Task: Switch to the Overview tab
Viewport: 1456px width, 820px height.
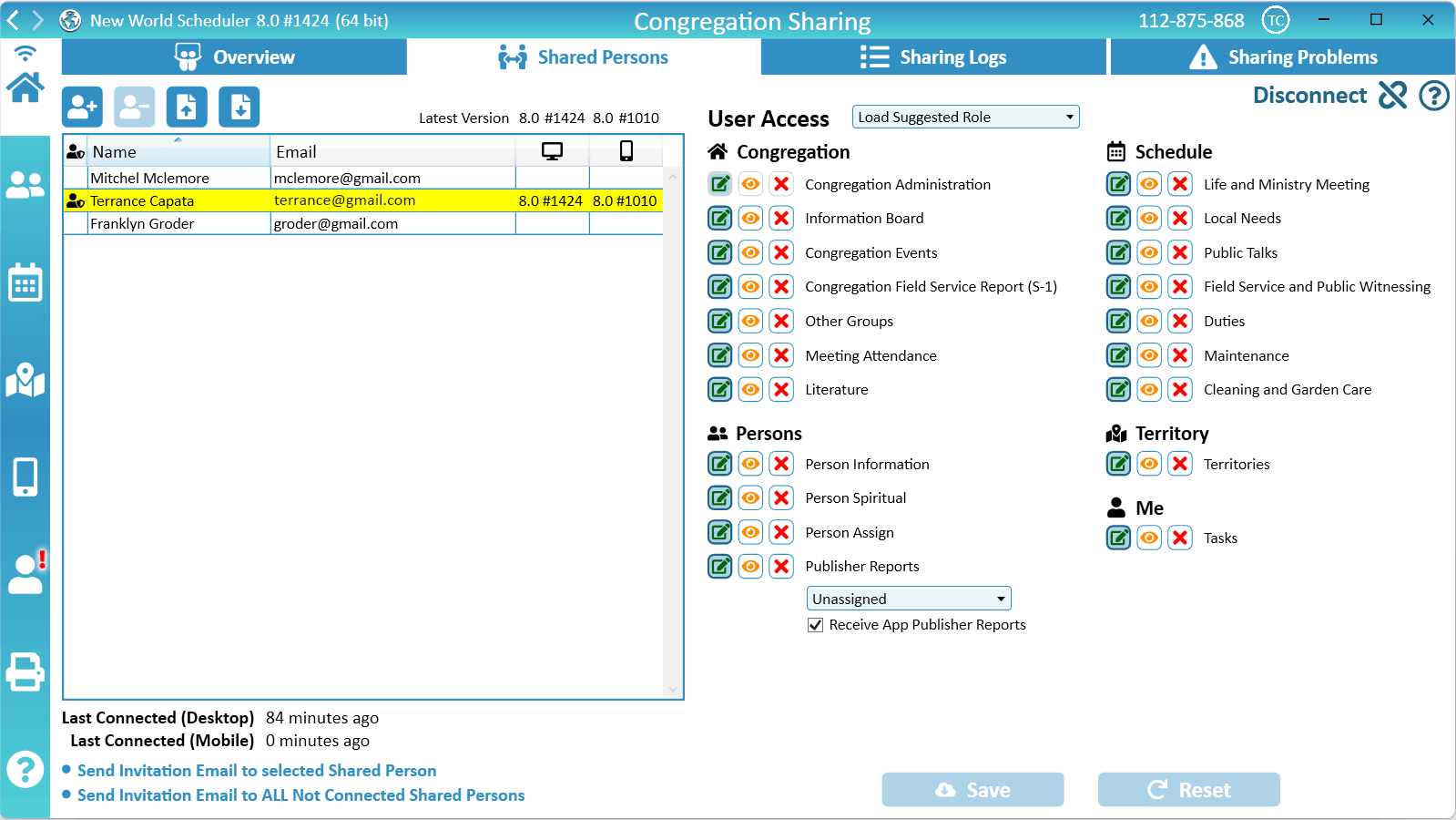Action: click(234, 56)
